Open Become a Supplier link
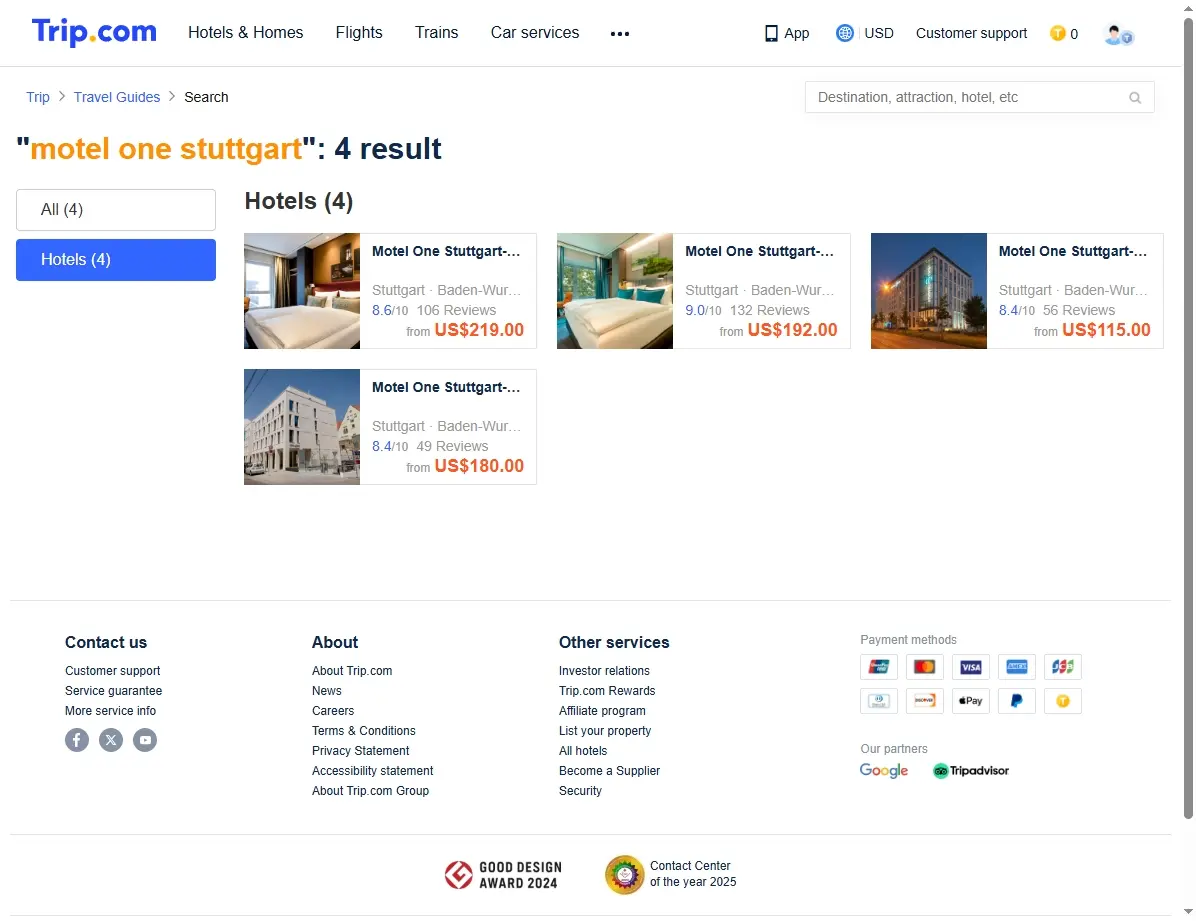The width and height of the screenshot is (1196, 921). point(609,771)
